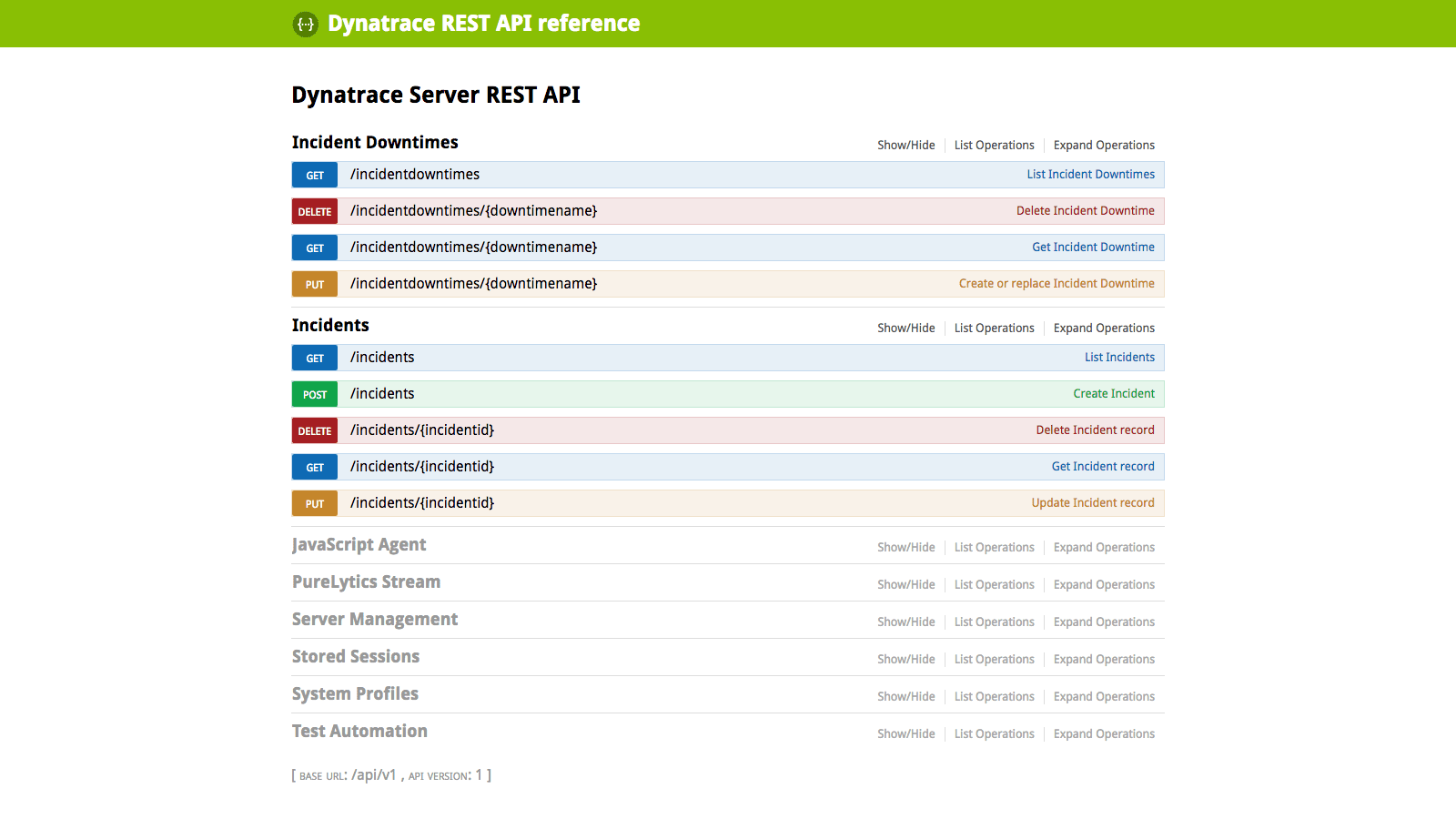Toggle Show/Hide for Incidents
Image resolution: width=1456 pixels, height=819 pixels.
pyautogui.click(x=905, y=329)
